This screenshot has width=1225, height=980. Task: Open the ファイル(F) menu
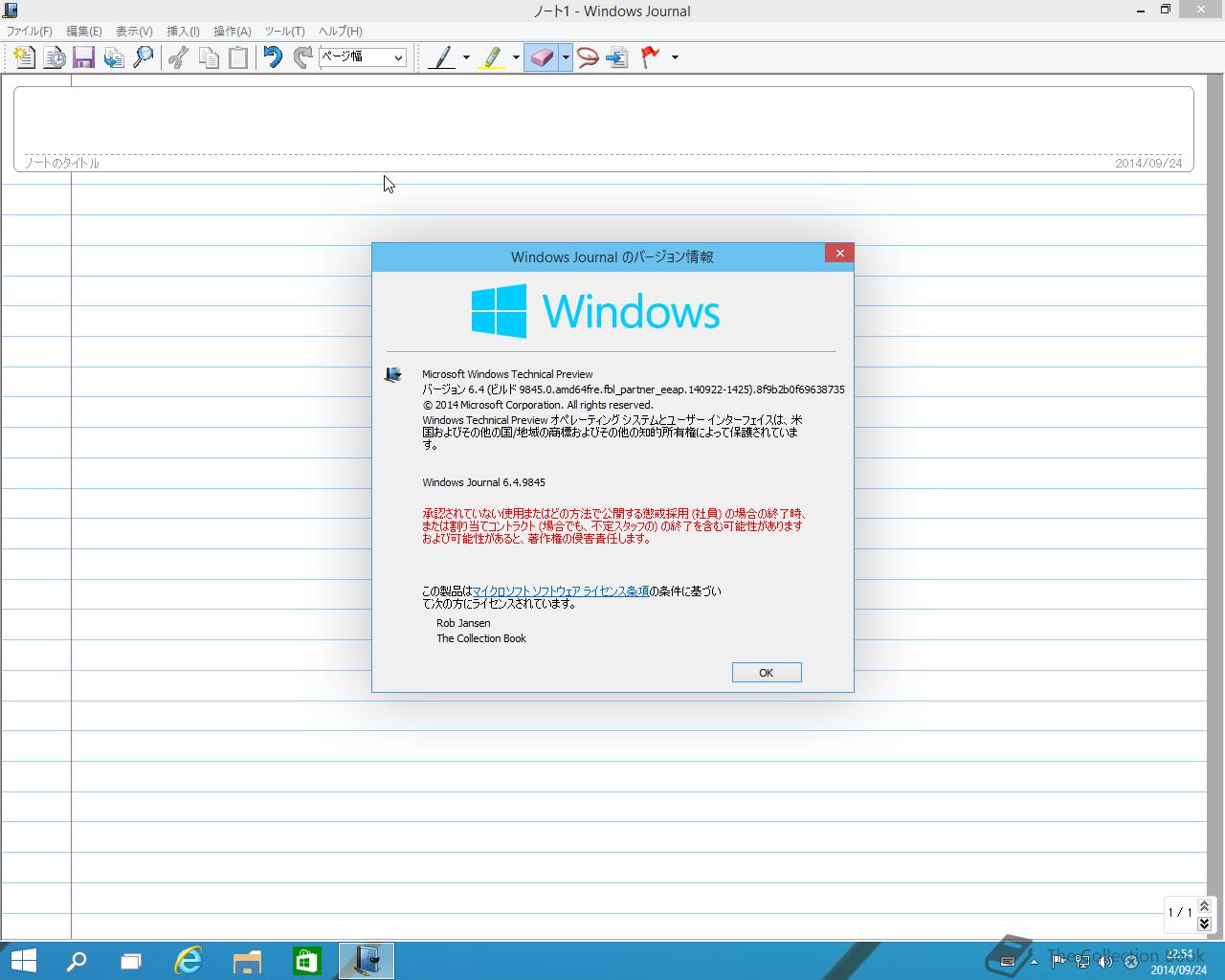coord(30,32)
